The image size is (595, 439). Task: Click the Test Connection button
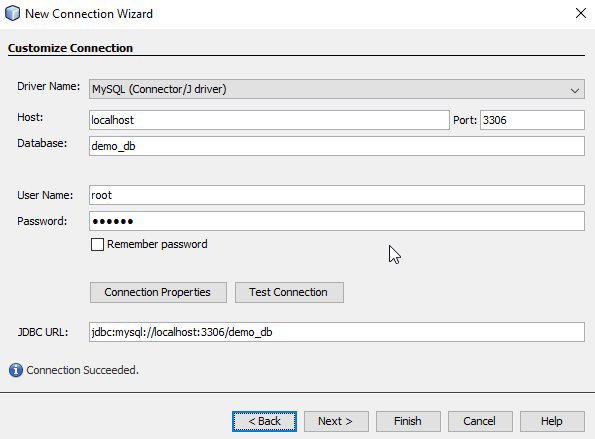point(289,292)
